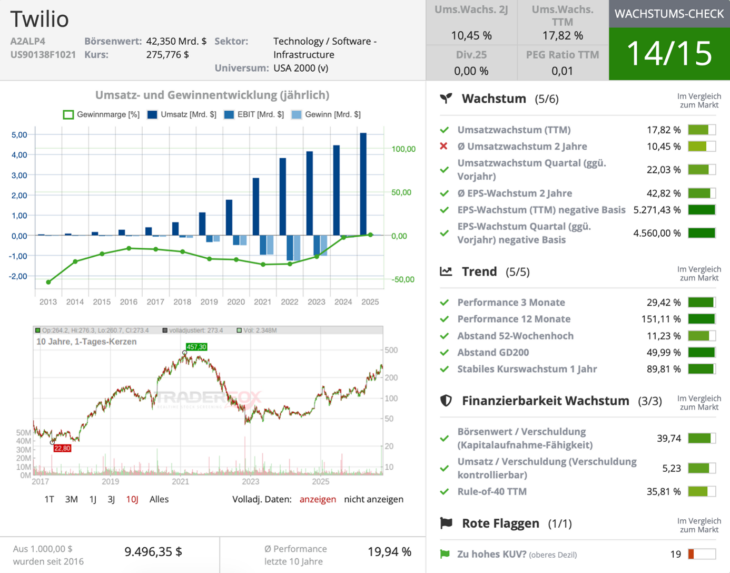Switch price chart to 1T range
Image resolution: width=730 pixels, height=573 pixels.
tap(49, 499)
